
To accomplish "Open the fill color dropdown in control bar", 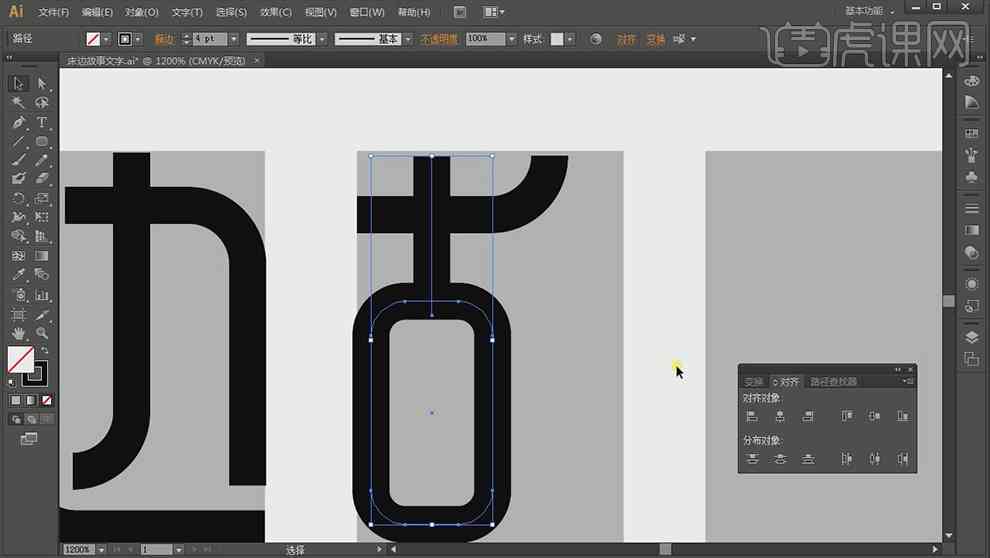I will coord(106,39).
